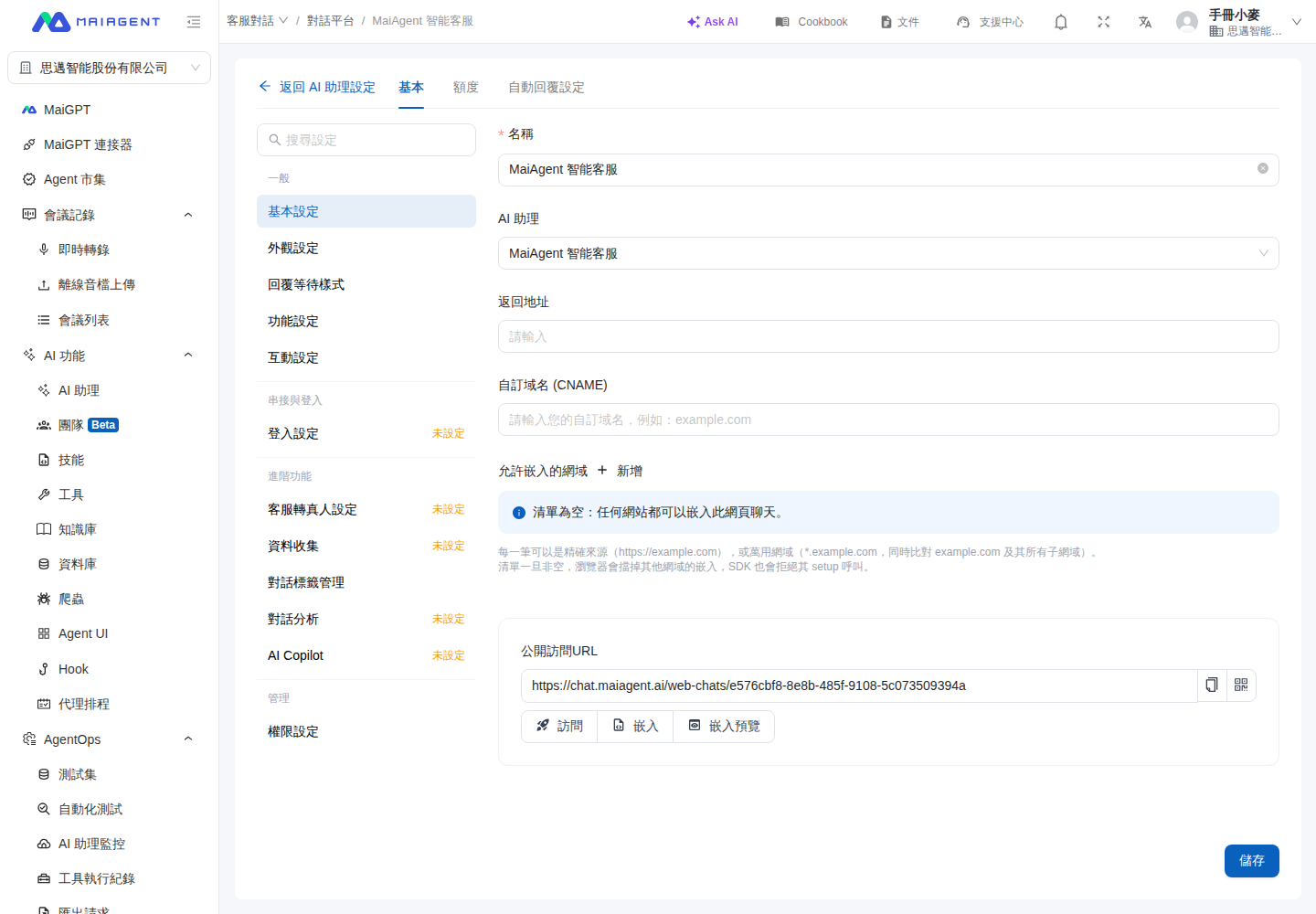Viewport: 1316px width, 914px height.
Task: Select 外觀設定 in settings list
Action: 366,248
